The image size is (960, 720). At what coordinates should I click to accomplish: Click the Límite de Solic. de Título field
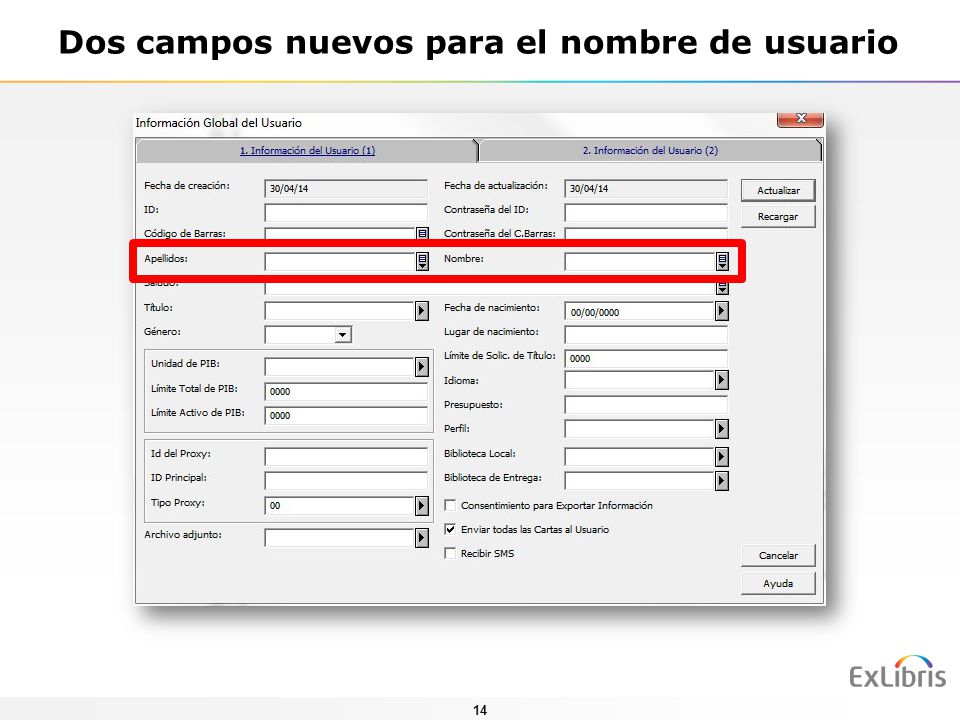coord(646,359)
